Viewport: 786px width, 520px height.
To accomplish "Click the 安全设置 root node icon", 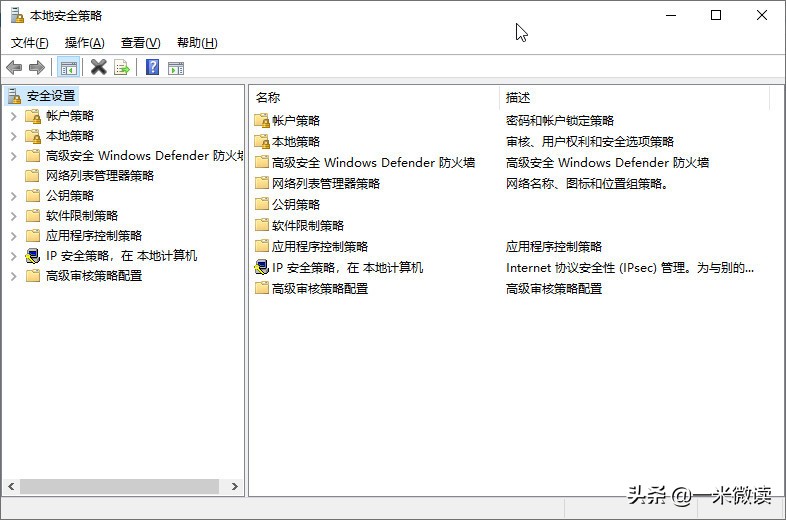I will [15, 95].
